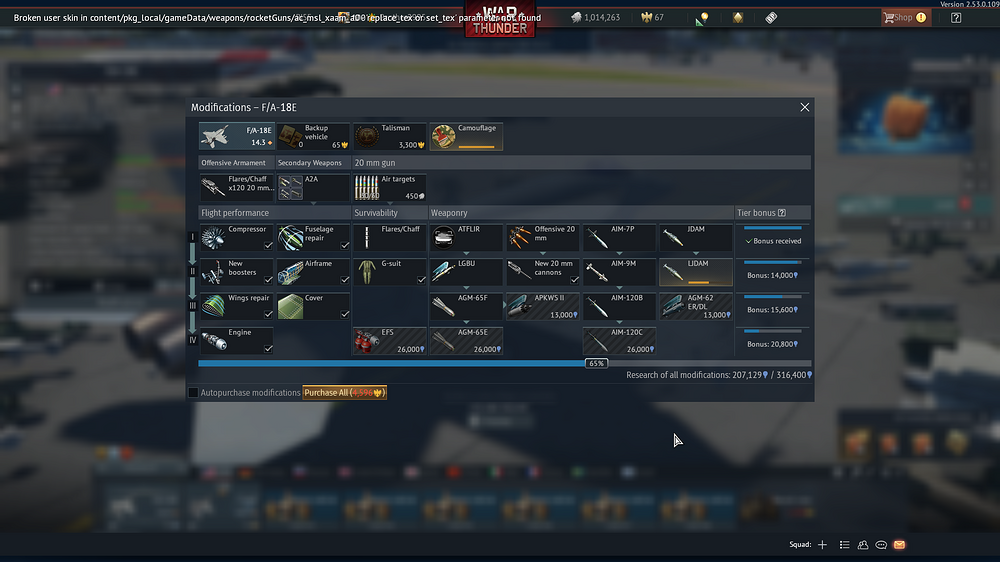Click the Camouflage orange progress bar
Viewport: 1000px width, 562px height.
click(476, 147)
